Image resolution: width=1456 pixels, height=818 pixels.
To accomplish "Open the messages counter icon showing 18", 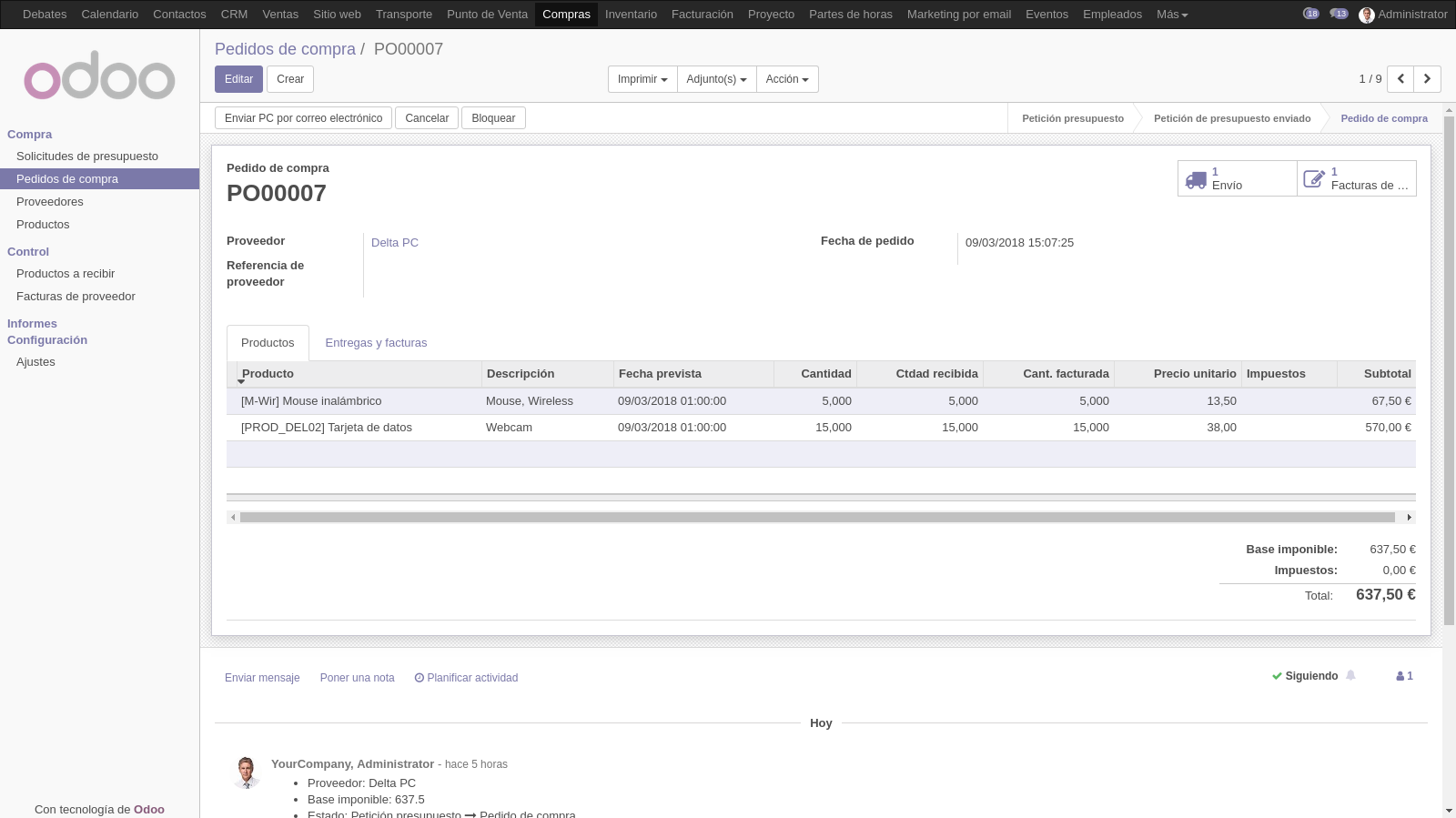I will tap(1310, 14).
